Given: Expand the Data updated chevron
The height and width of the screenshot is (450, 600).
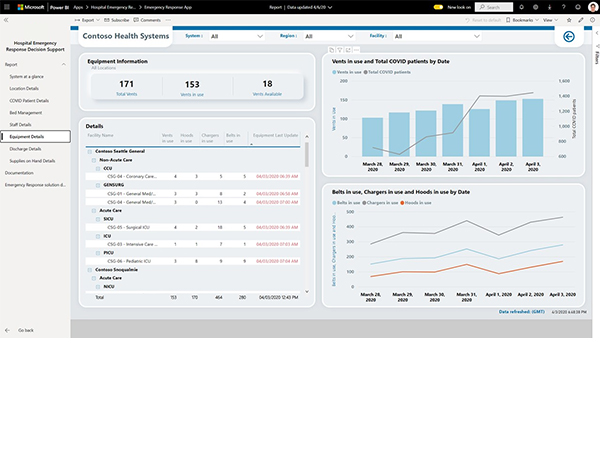Looking at the screenshot, I should point(330,7).
